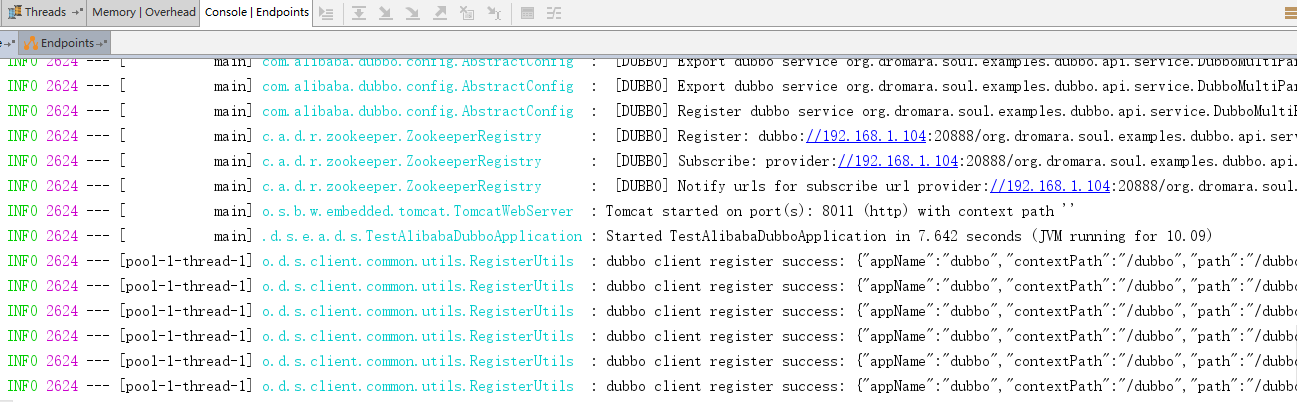1297x402 pixels.
Task: Select the Console | Endpoints tab
Action: [x=257, y=12]
